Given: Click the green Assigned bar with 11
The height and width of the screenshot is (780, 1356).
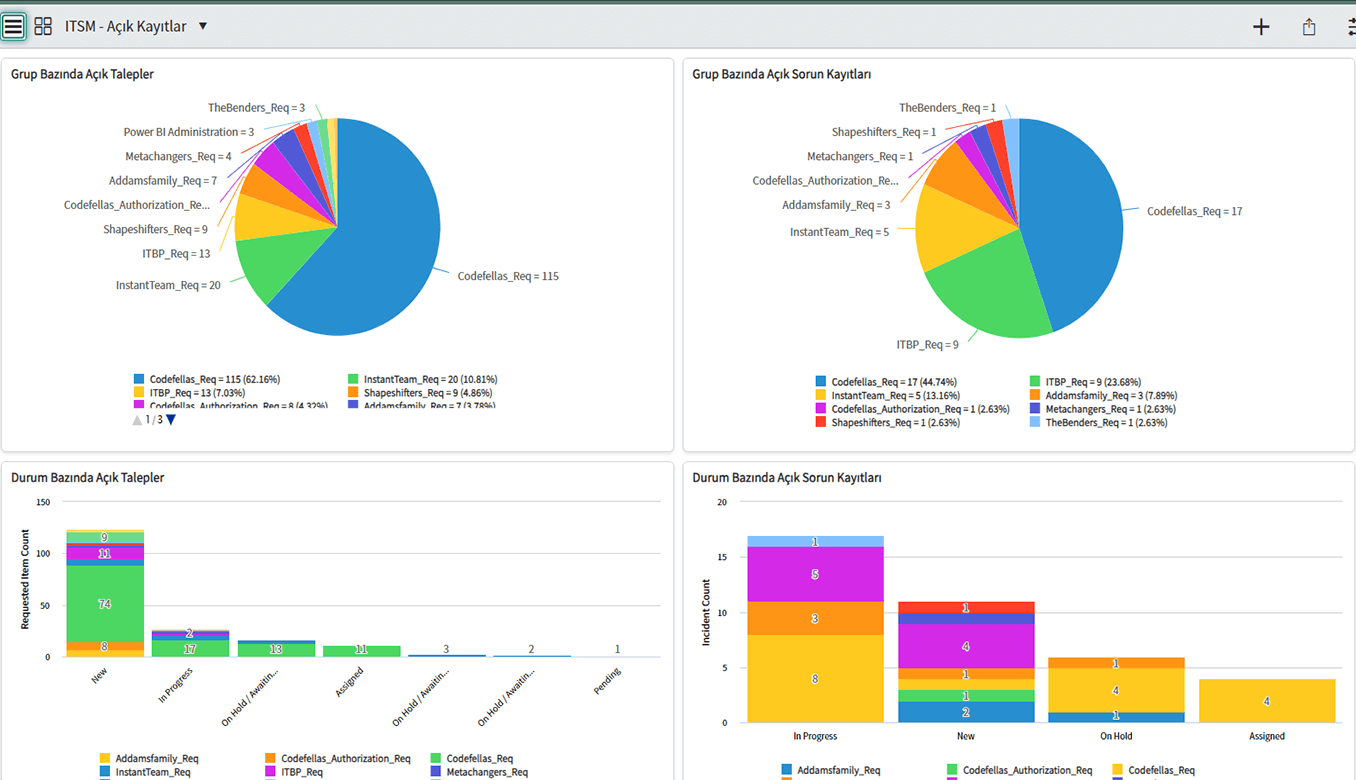Looking at the screenshot, I should pyautogui.click(x=361, y=651).
